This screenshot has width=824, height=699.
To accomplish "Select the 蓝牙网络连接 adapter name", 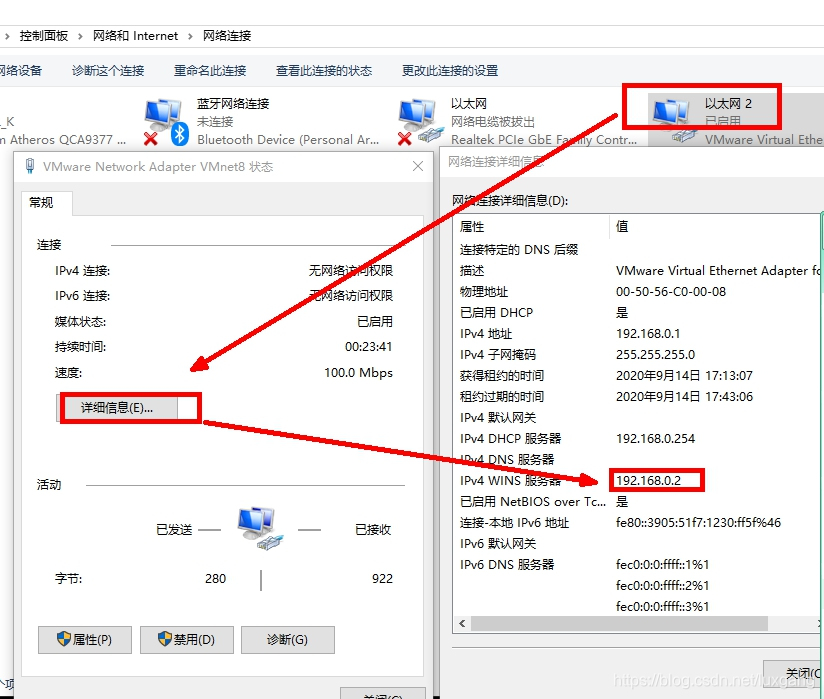I will point(233,104).
